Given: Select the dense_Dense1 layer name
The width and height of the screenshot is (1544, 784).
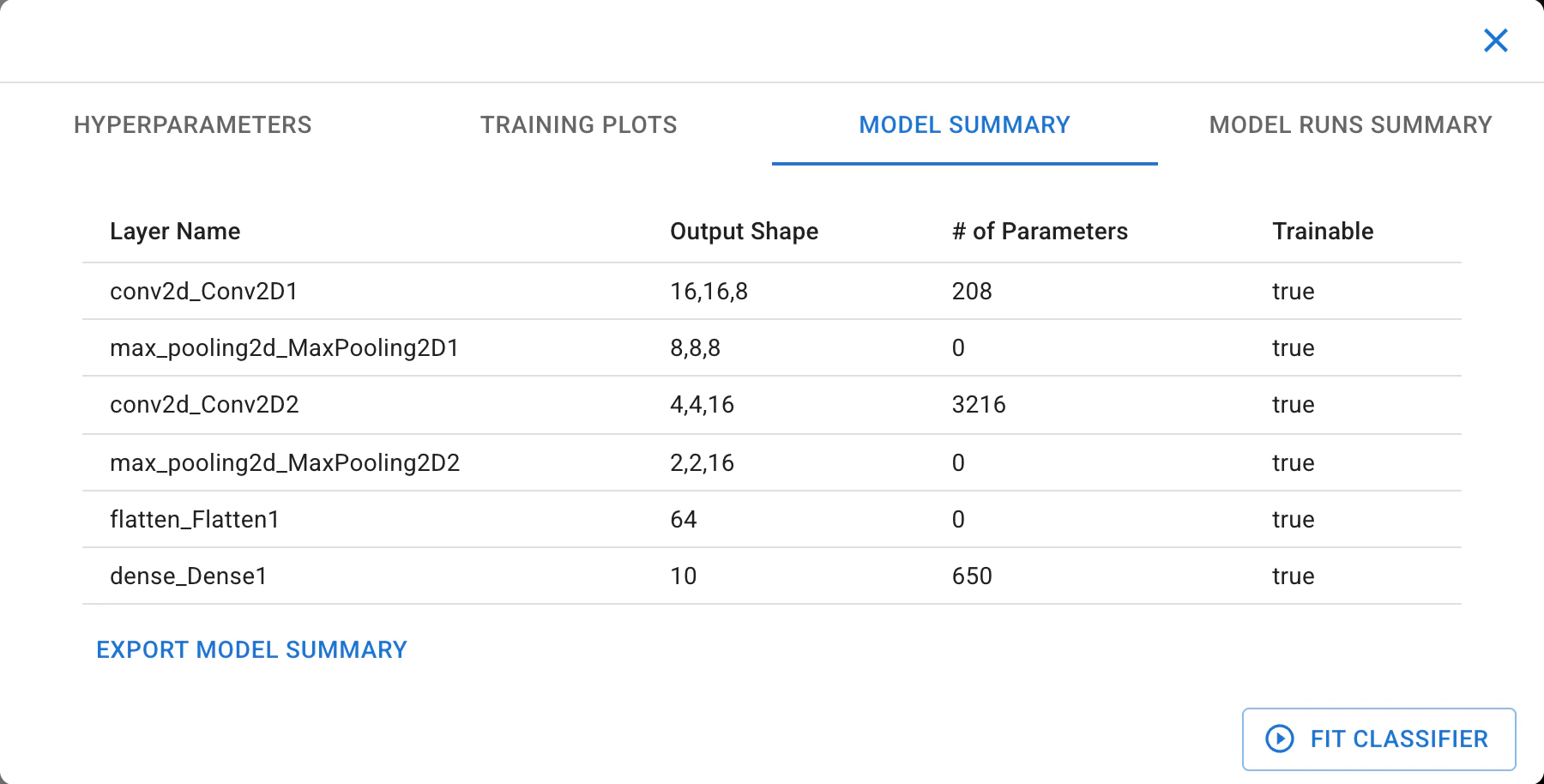Looking at the screenshot, I should pos(189,576).
